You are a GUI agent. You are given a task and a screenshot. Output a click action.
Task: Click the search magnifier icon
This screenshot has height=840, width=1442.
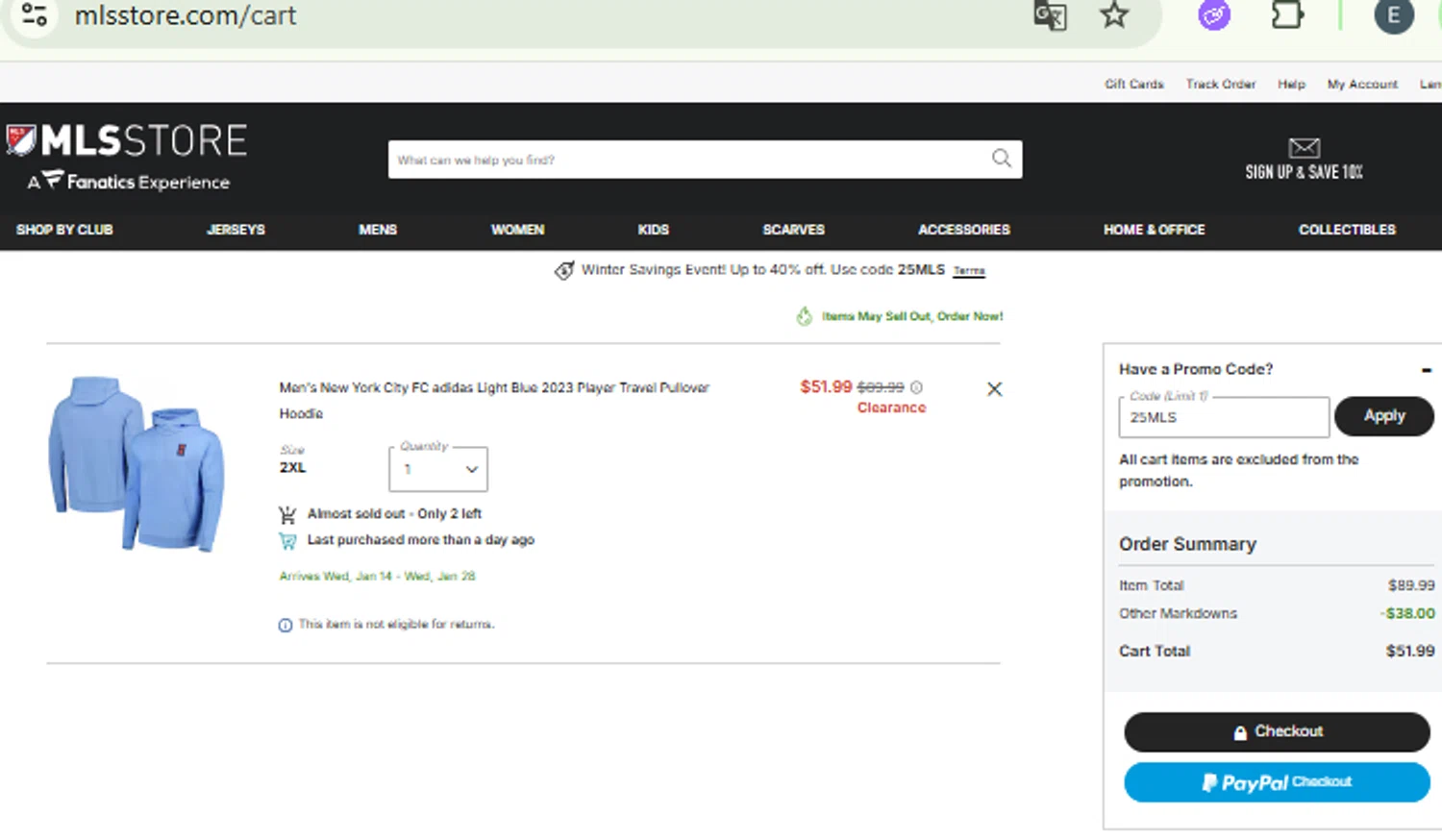click(1002, 159)
